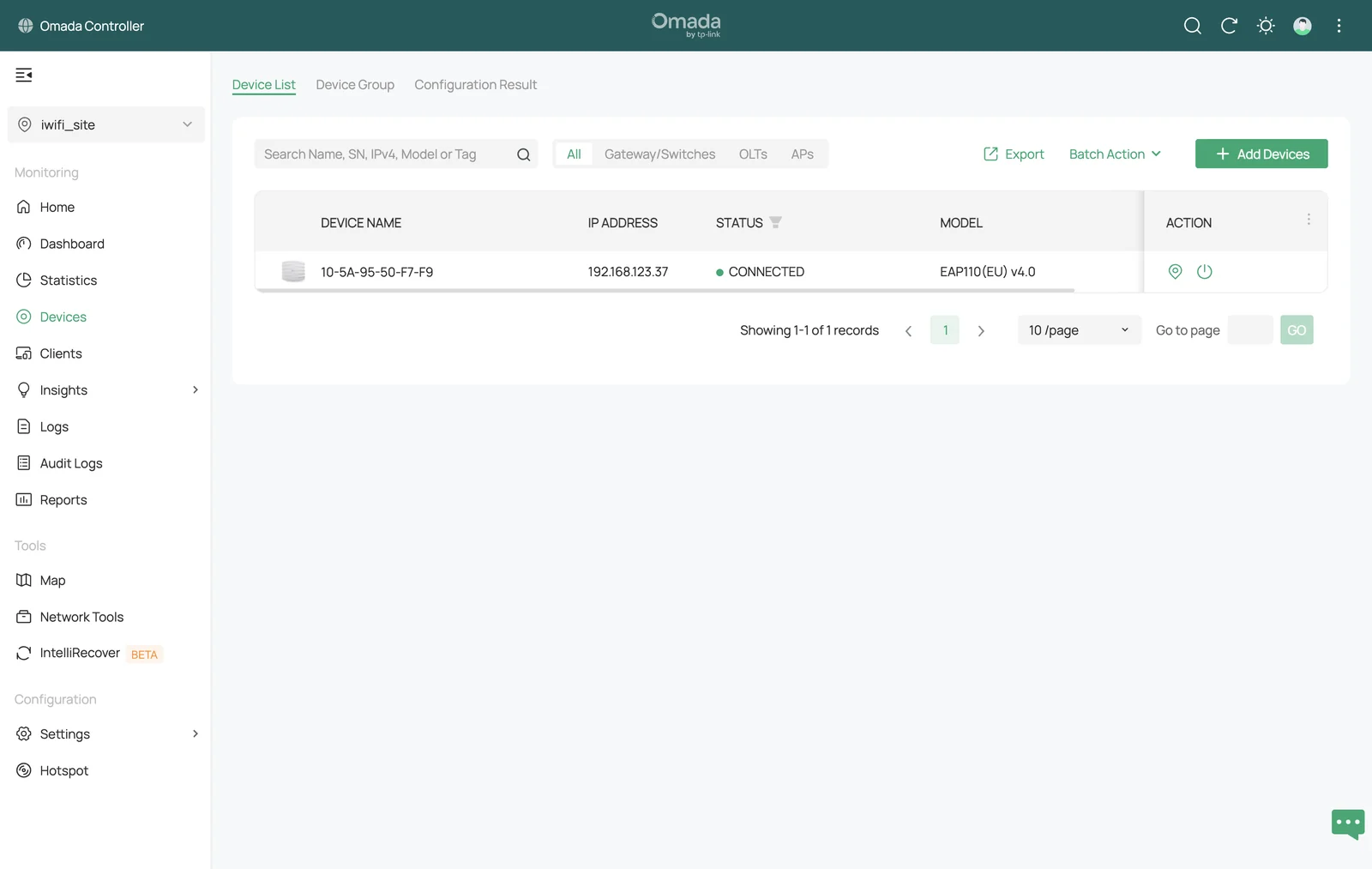The height and width of the screenshot is (869, 1372).
Task: Click the refresh icon in header
Action: [1229, 26]
